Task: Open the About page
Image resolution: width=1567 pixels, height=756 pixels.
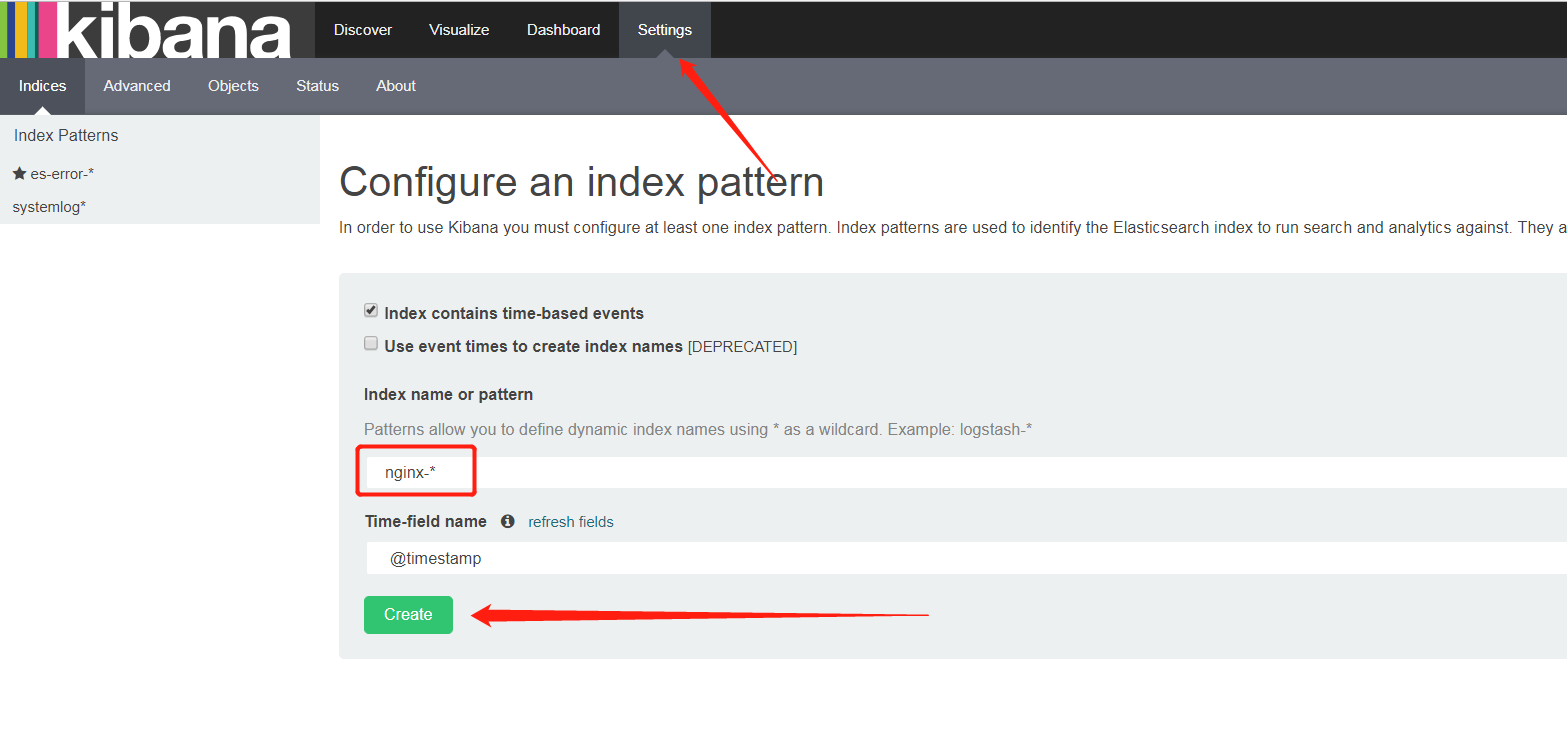Action: point(395,85)
